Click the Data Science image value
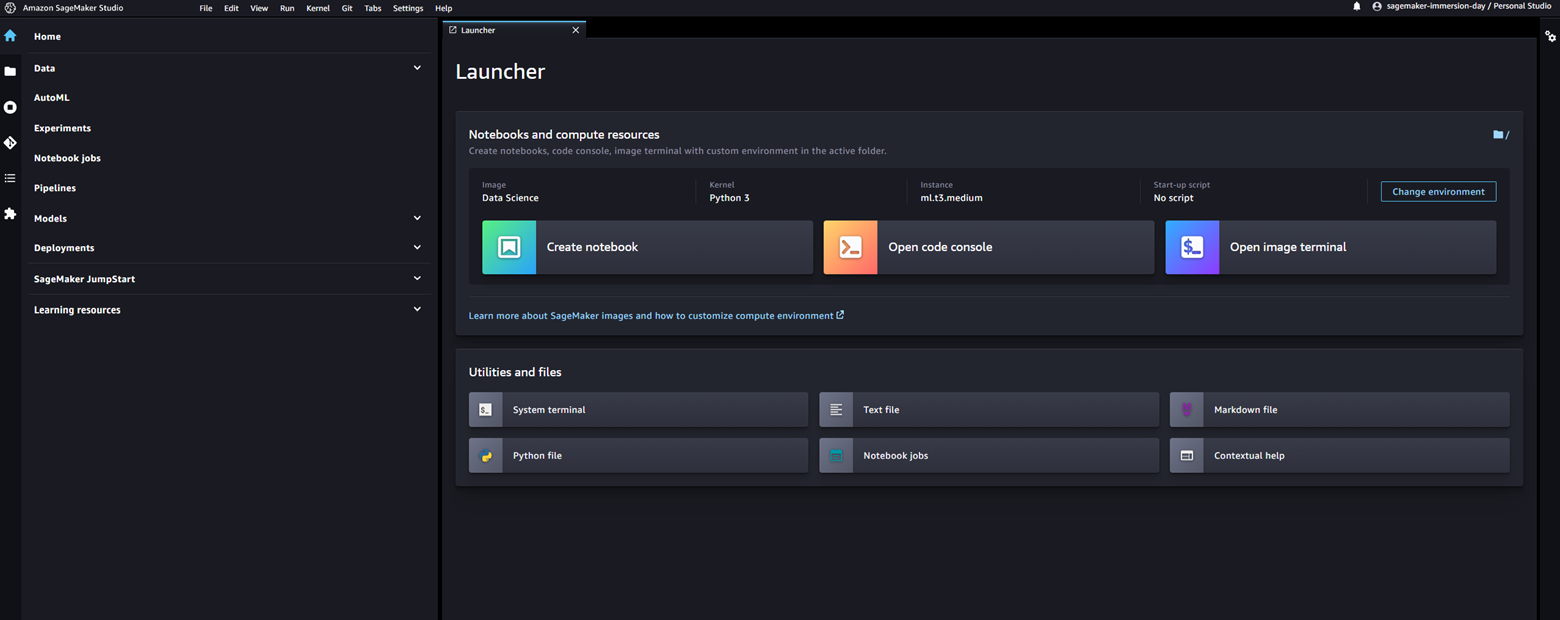This screenshot has height=620, width=1560. (x=510, y=198)
